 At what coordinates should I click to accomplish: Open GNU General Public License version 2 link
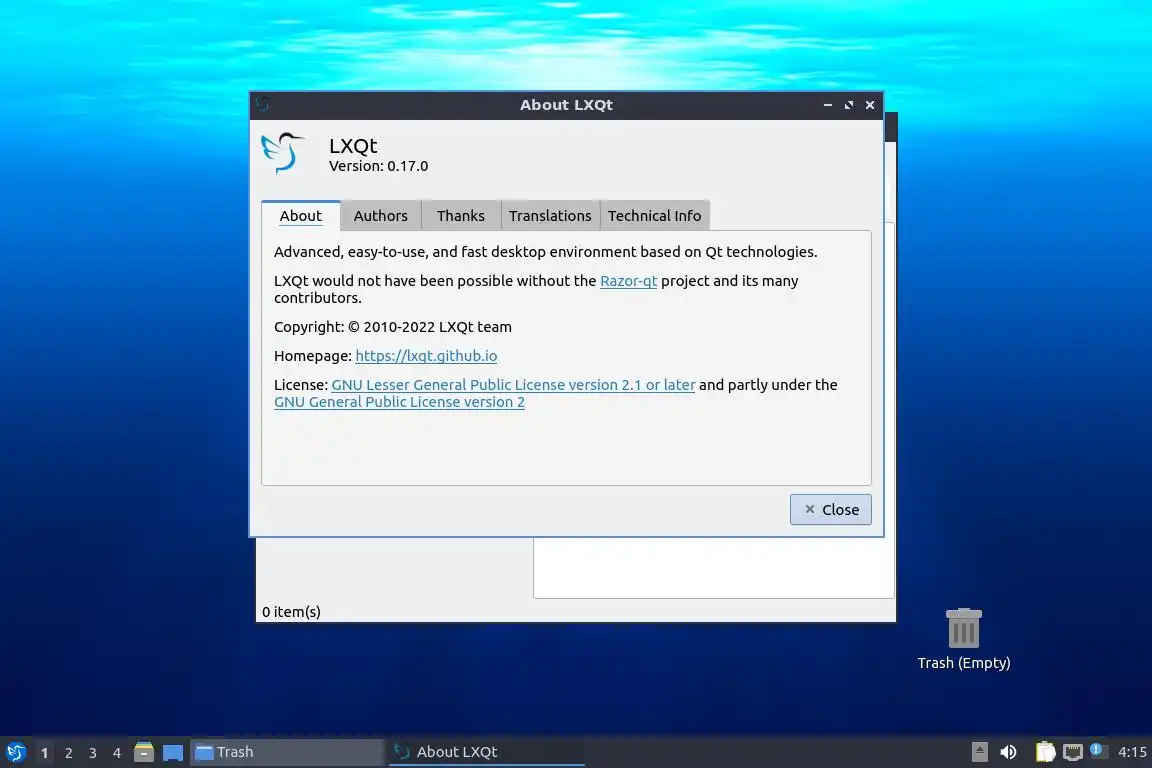(399, 402)
